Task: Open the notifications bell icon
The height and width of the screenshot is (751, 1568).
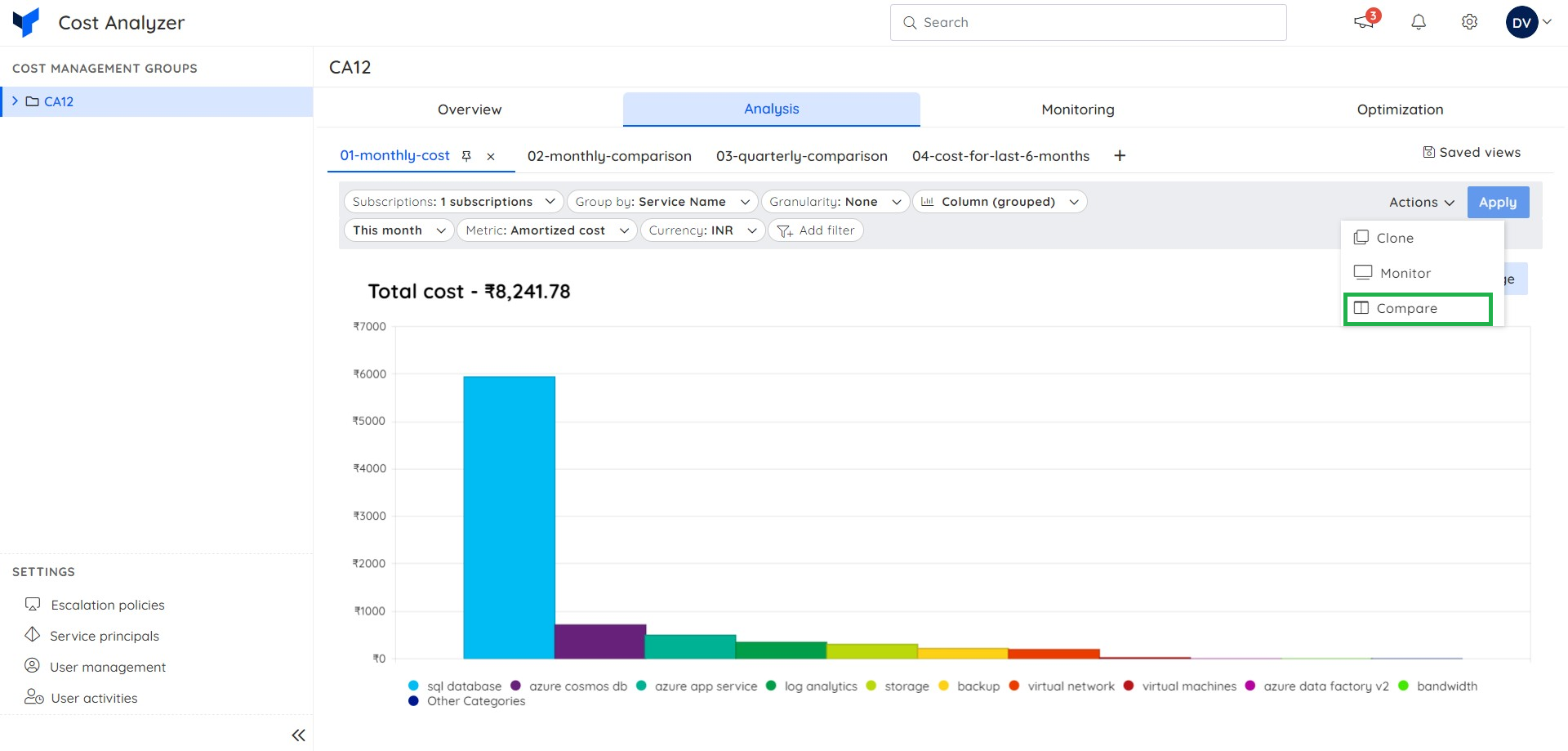Action: [x=1419, y=22]
